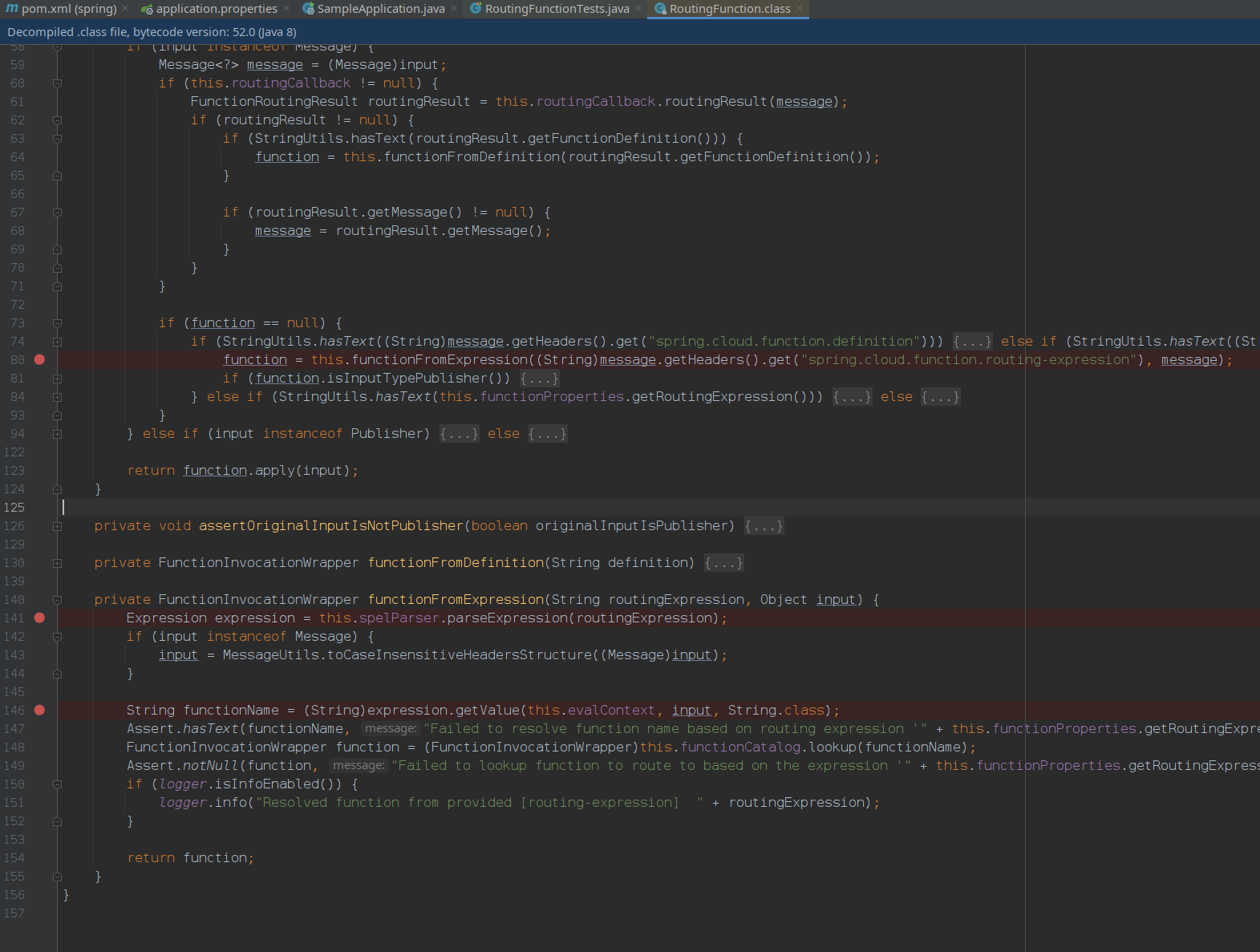Click the fold icon on line 60

[57, 83]
